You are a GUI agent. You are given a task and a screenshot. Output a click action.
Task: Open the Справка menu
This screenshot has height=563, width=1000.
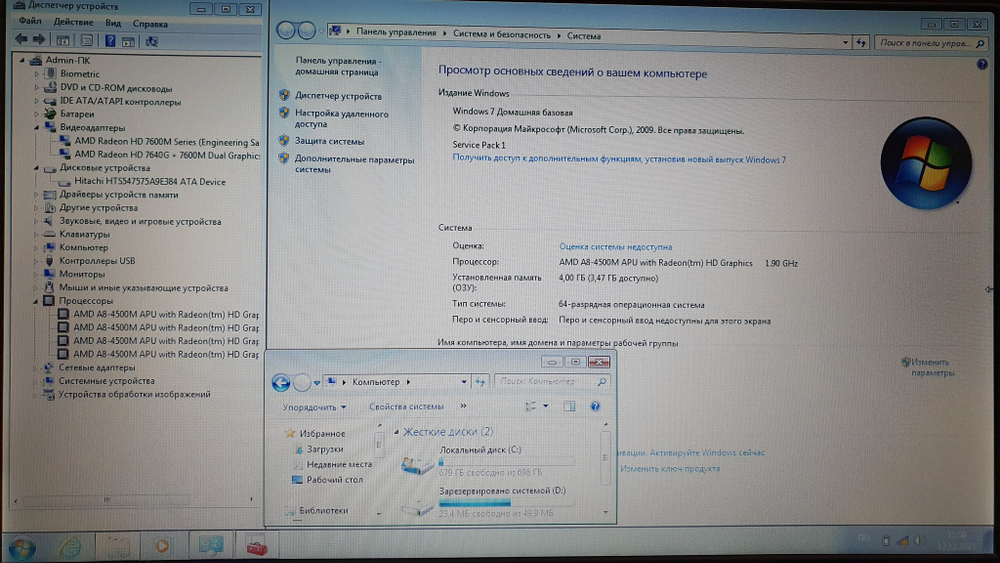[150, 24]
